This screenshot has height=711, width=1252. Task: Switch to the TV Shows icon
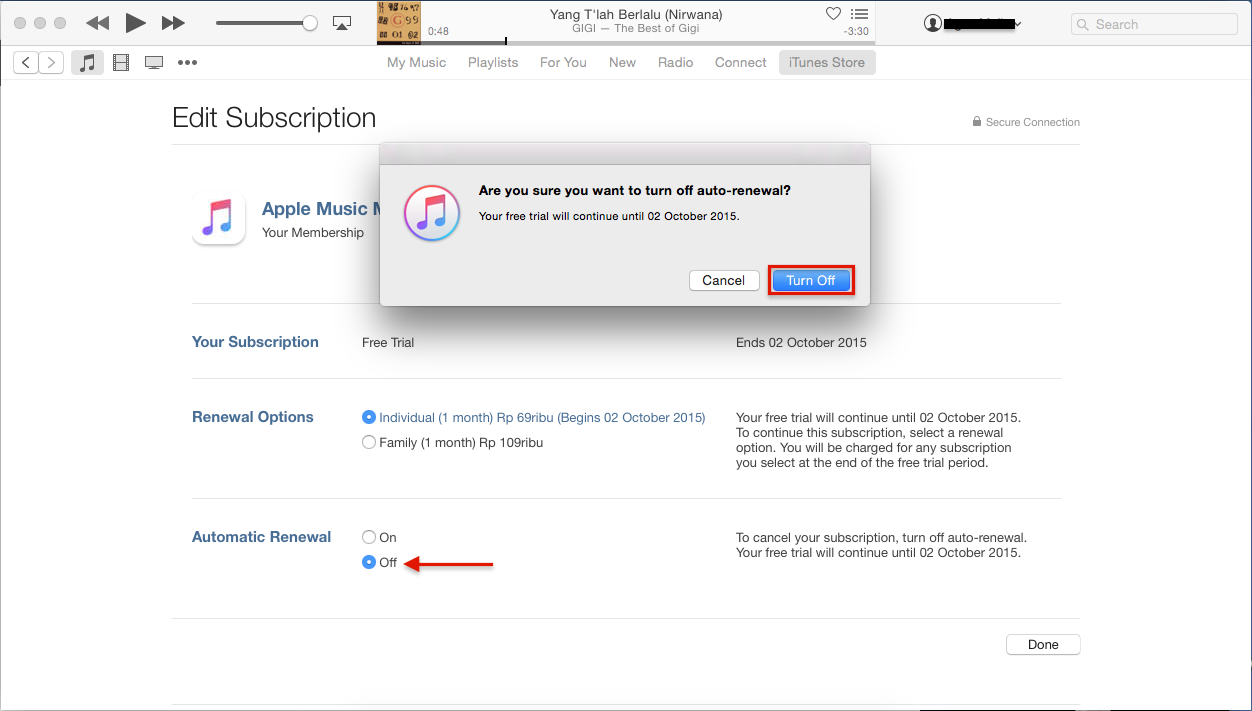coord(154,63)
